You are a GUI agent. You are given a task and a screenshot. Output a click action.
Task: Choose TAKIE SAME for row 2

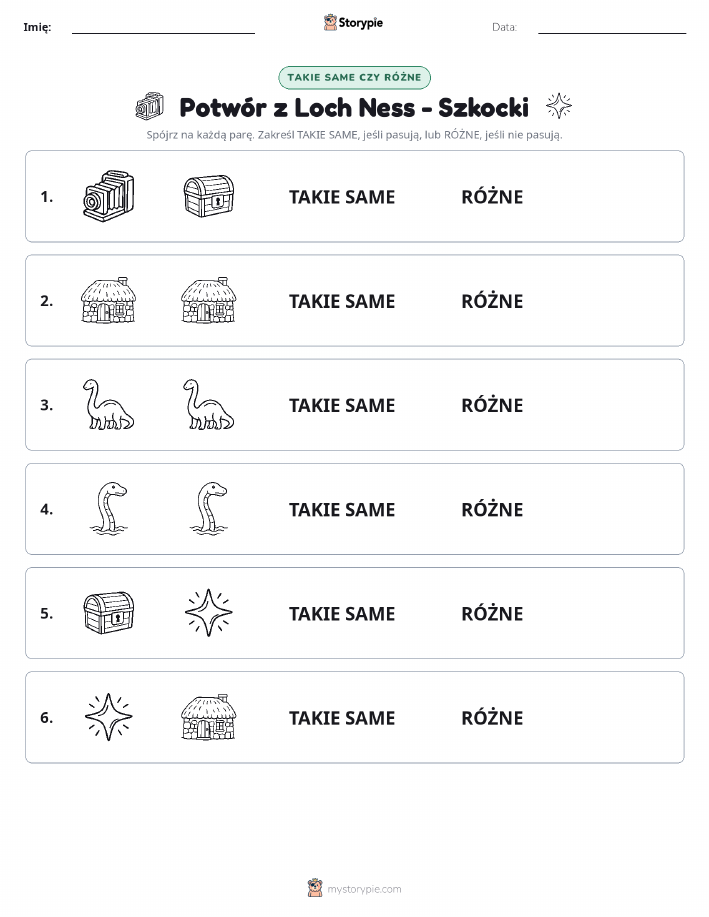pyautogui.click(x=342, y=301)
